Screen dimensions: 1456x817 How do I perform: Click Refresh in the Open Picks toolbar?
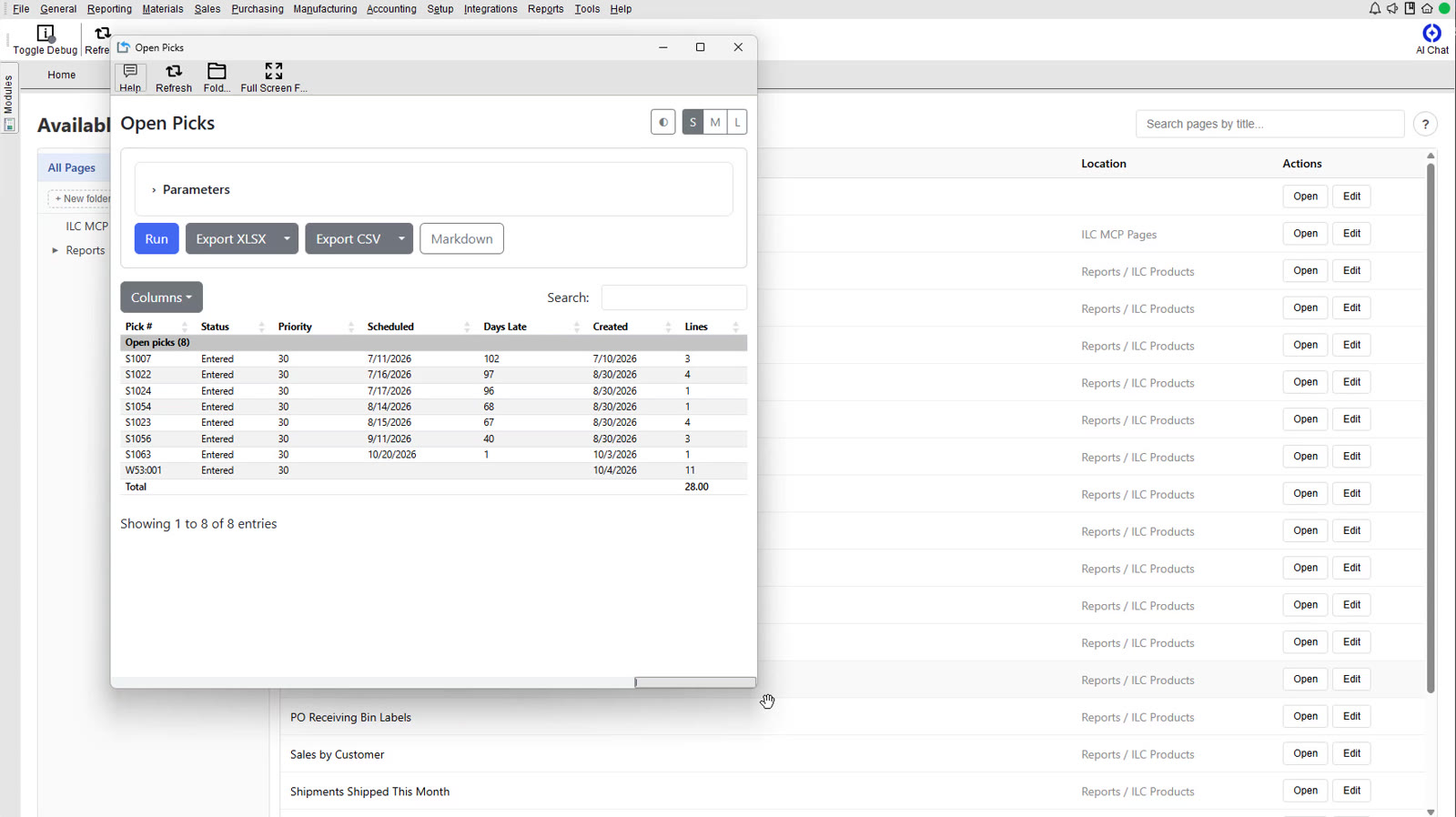173,77
